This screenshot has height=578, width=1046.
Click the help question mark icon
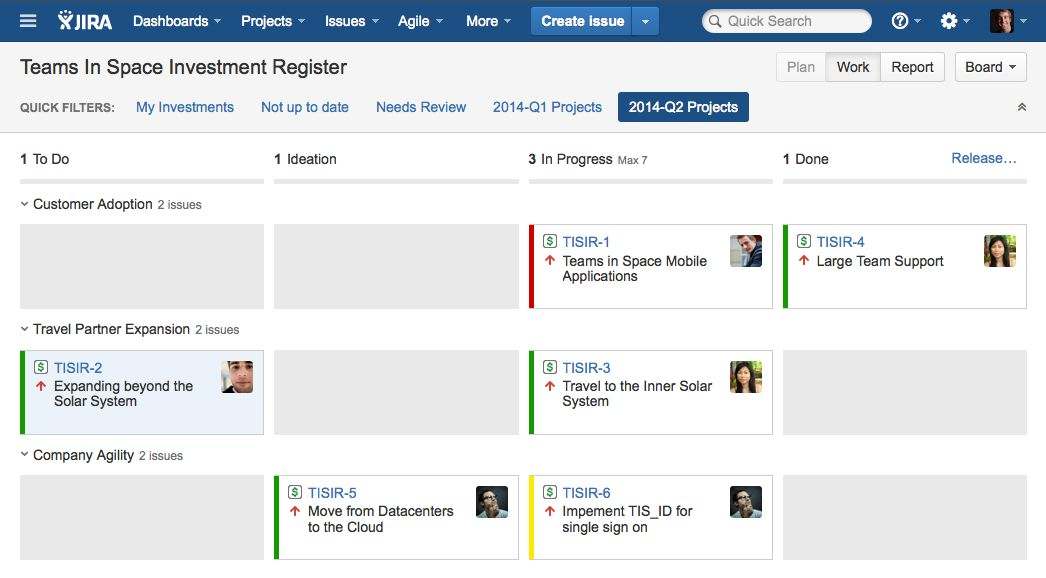pyautogui.click(x=898, y=20)
